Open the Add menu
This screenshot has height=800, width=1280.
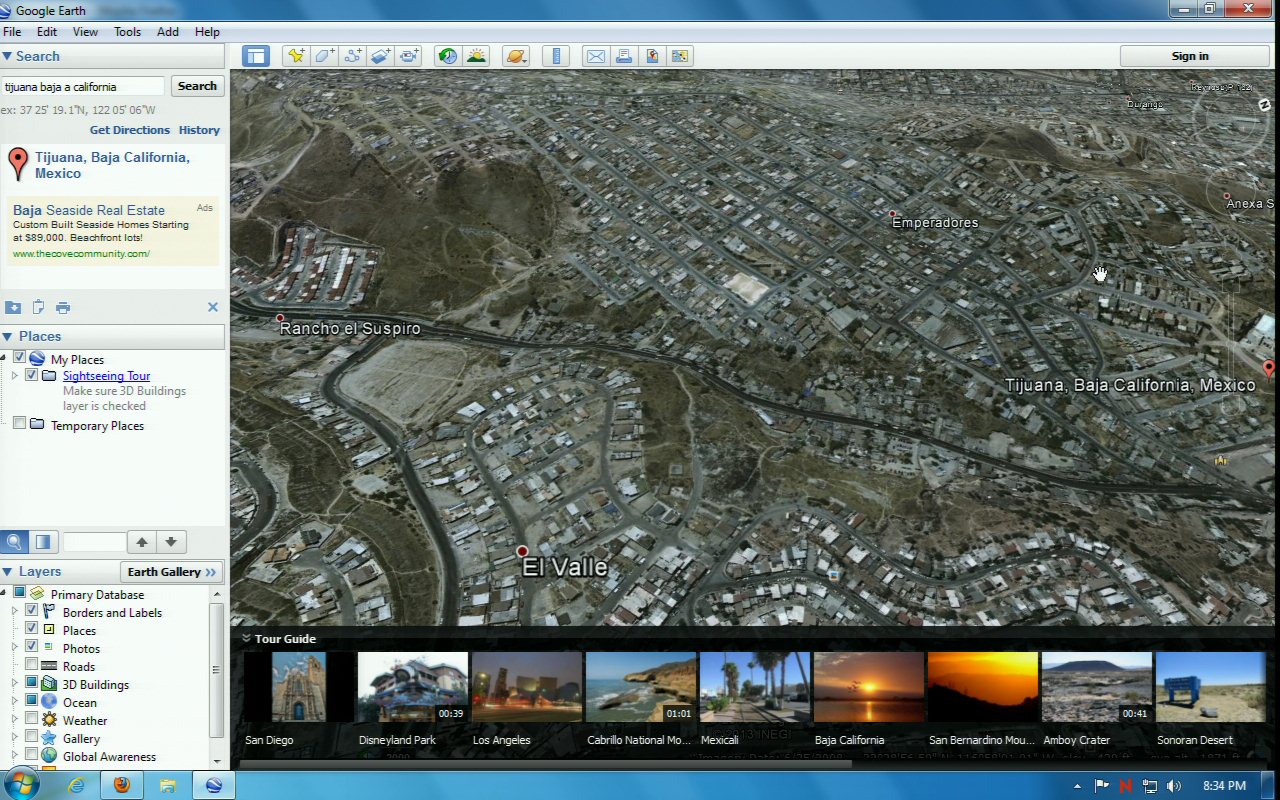coord(168,32)
